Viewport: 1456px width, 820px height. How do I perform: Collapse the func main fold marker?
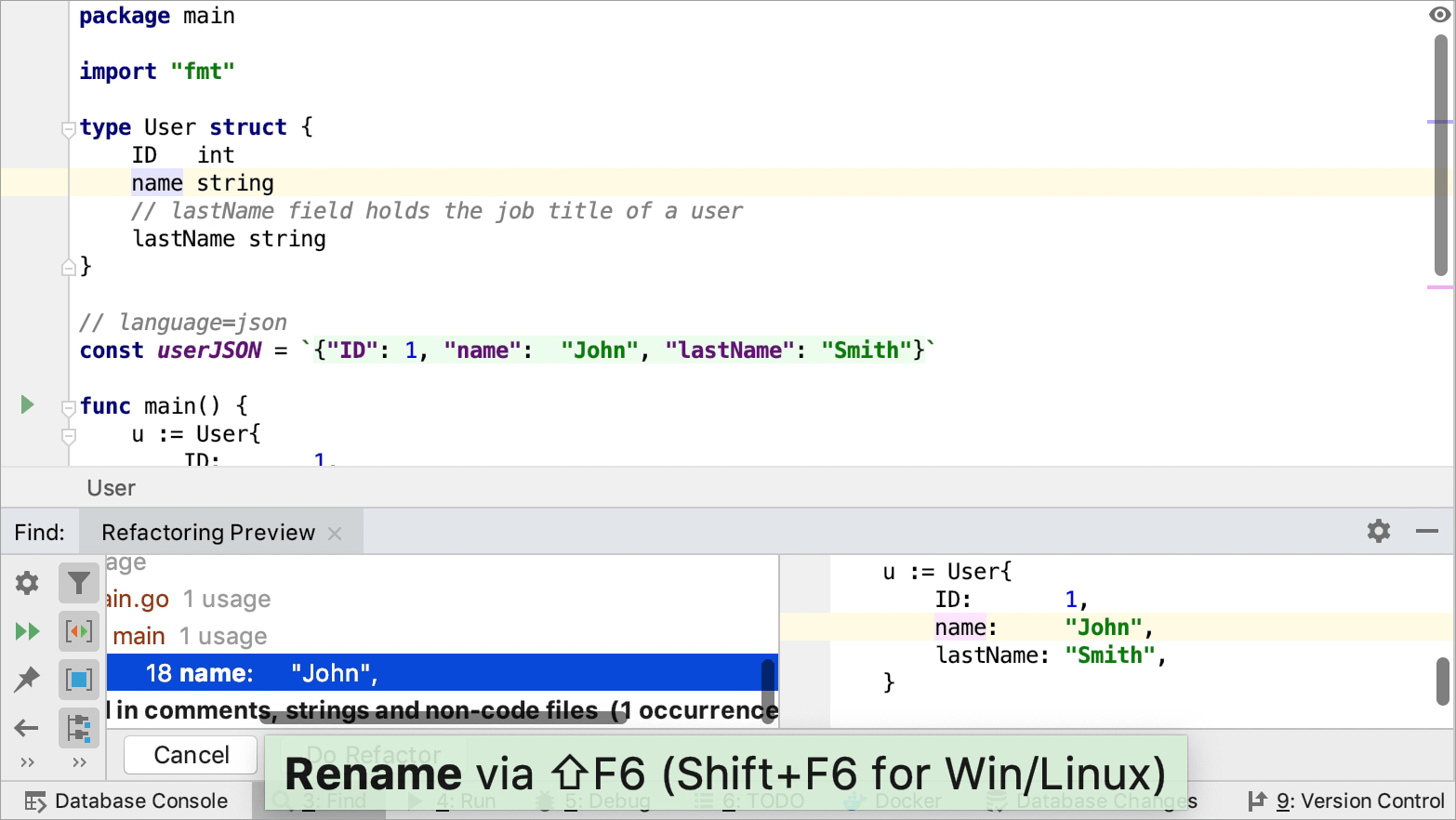(x=68, y=407)
